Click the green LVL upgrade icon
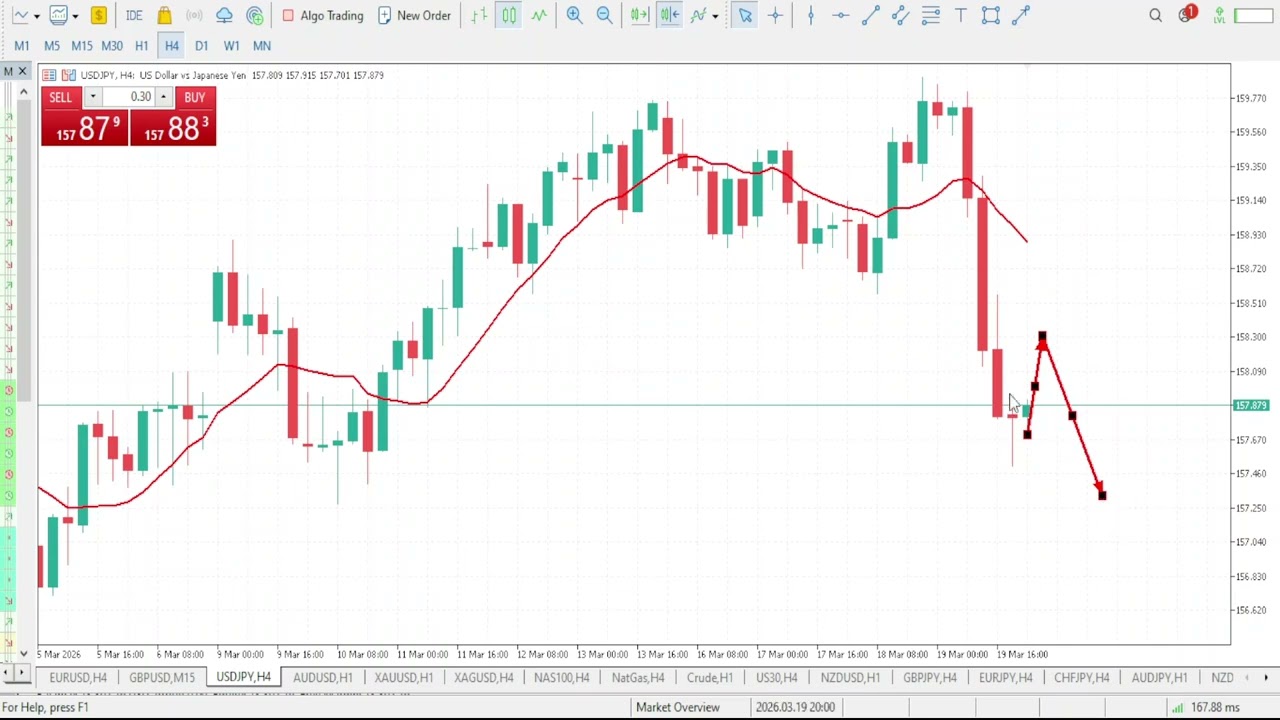This screenshot has height=720, width=1280. pos(1219,15)
